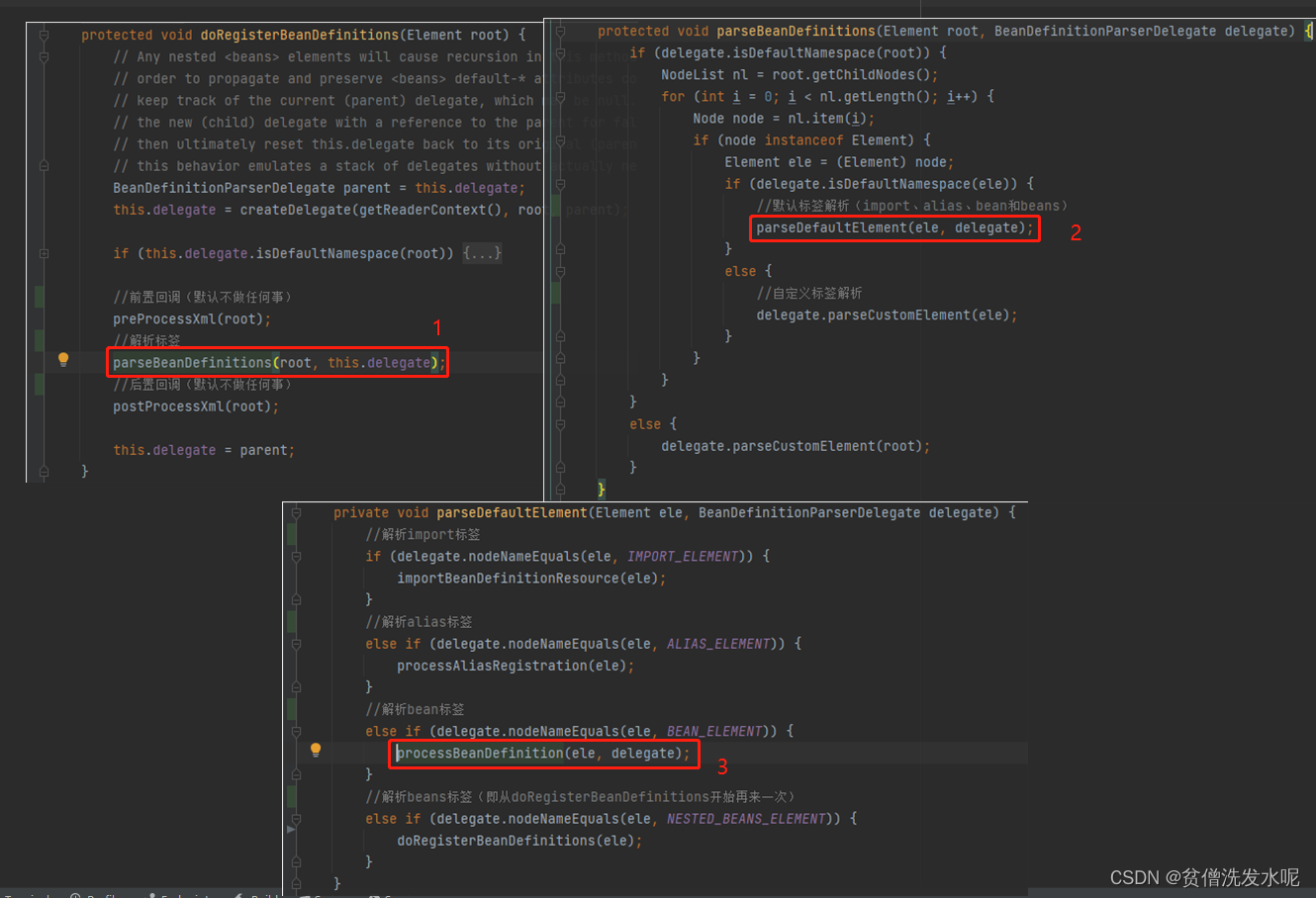Image resolution: width=1316 pixels, height=898 pixels.
Task: Click the BEAN_ELEMENT constant
Action: pyautogui.click(x=714, y=732)
